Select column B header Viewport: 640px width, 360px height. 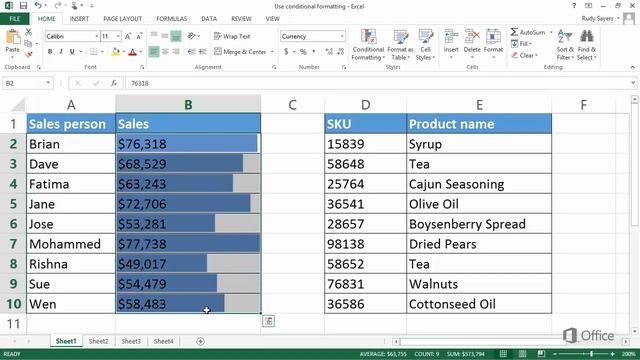click(188, 104)
